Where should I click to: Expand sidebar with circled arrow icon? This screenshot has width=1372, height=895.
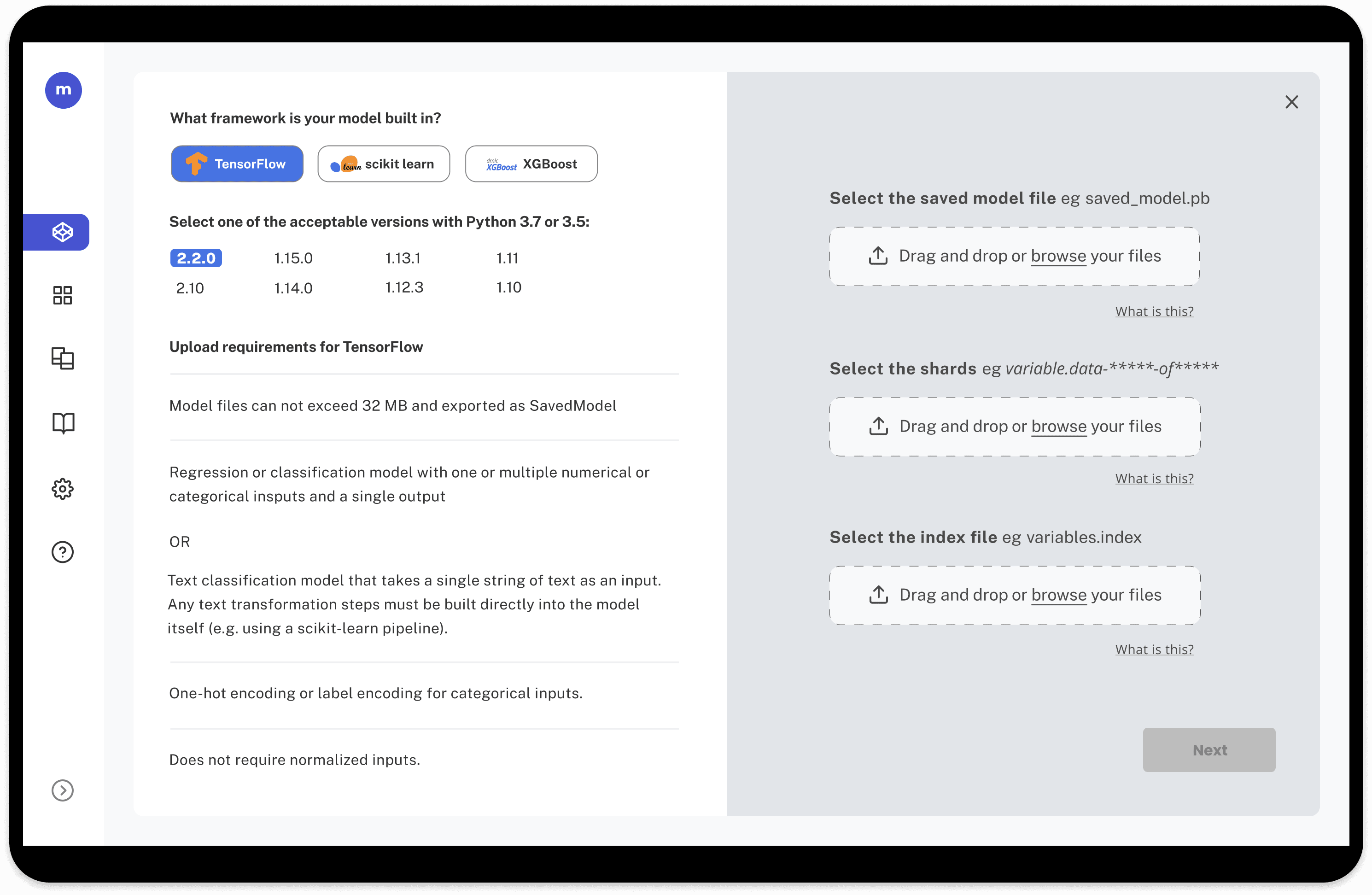[62, 790]
